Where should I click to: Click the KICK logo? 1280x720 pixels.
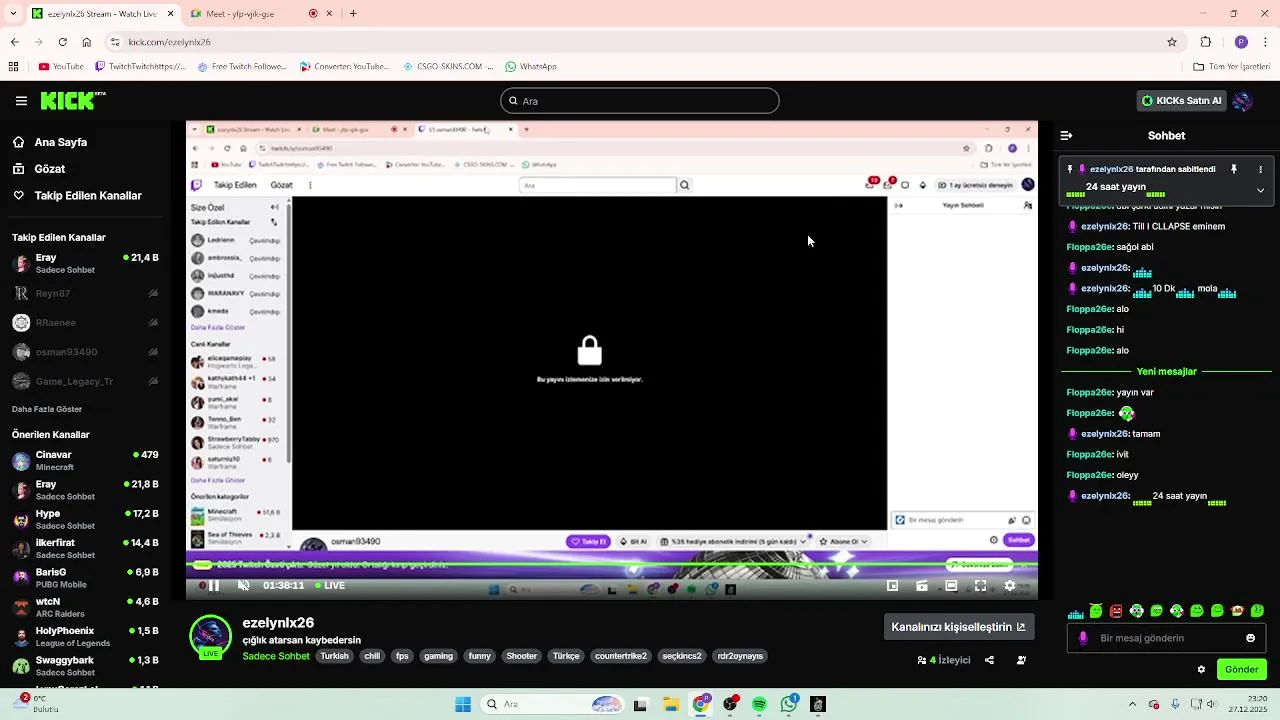(72, 100)
